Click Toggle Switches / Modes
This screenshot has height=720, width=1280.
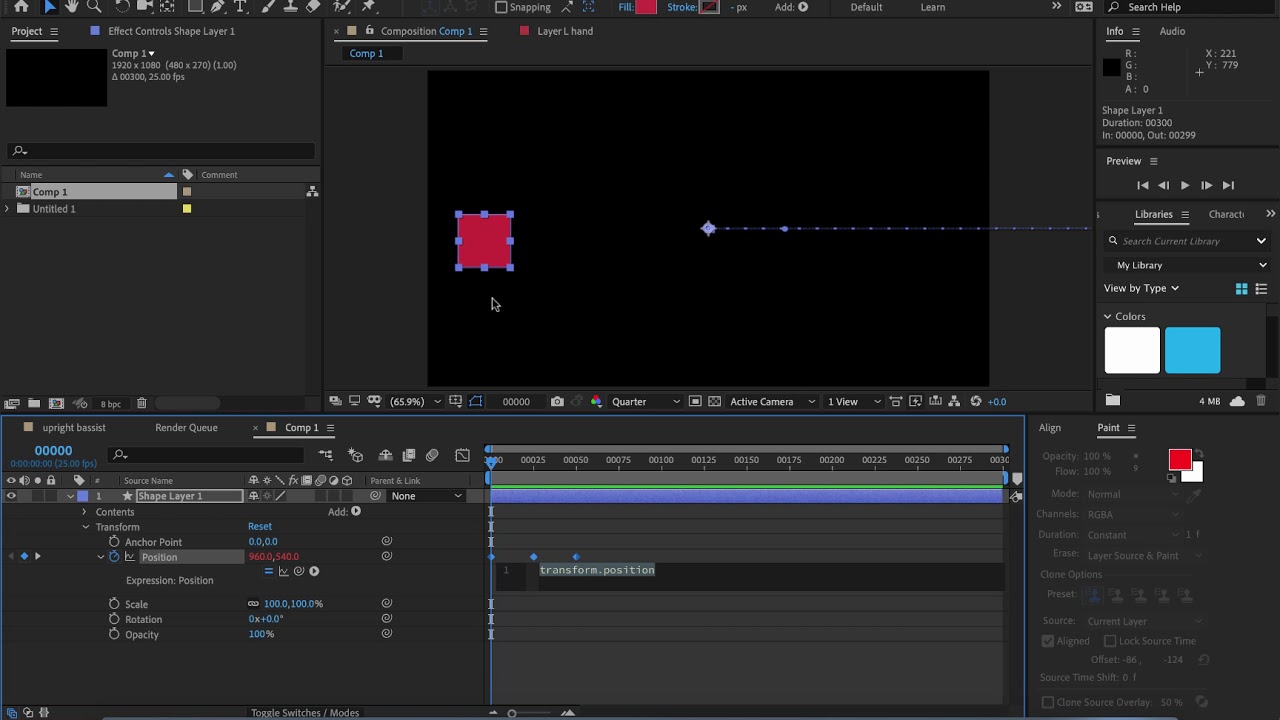(305, 713)
